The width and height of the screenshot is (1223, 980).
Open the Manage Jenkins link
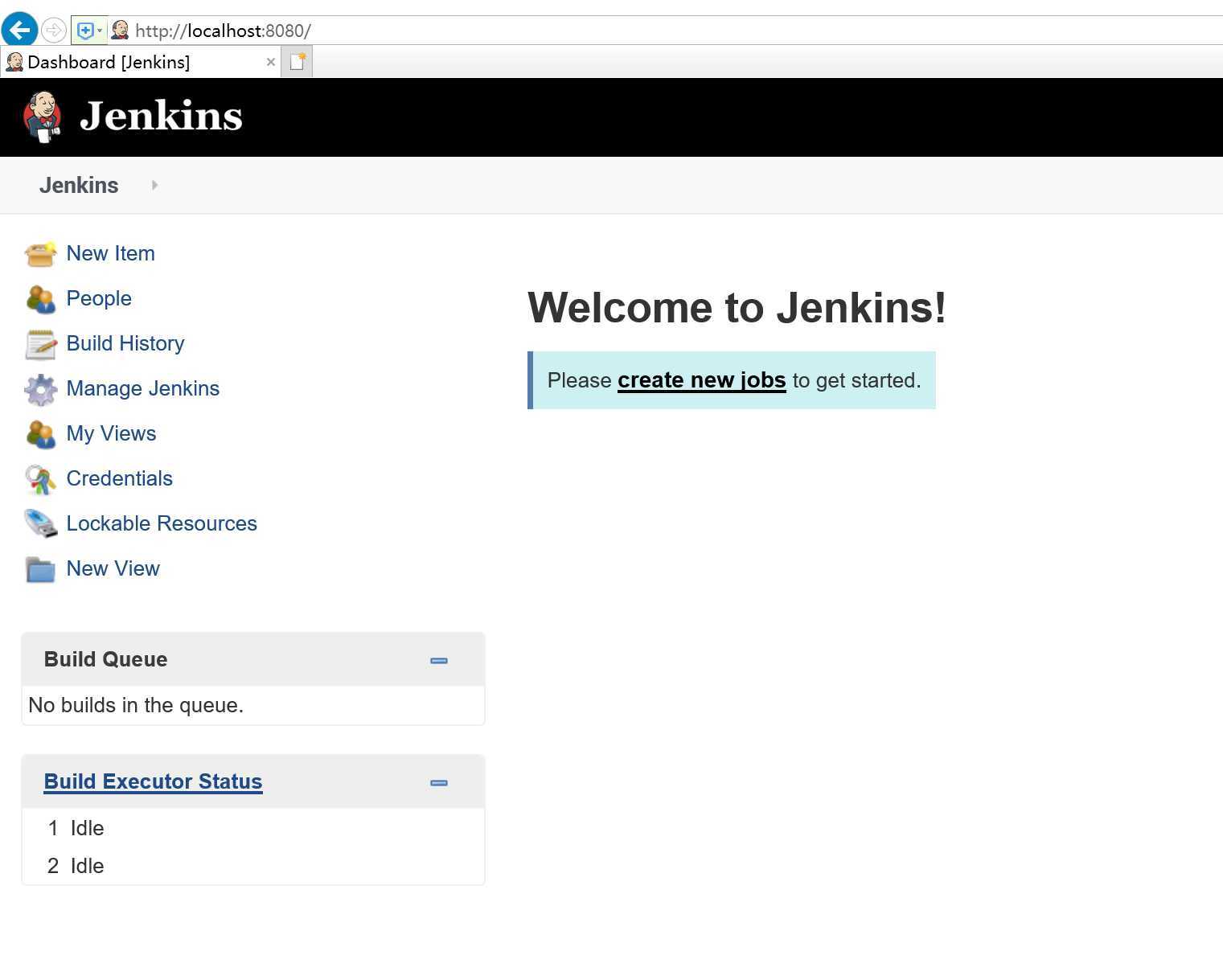143,389
